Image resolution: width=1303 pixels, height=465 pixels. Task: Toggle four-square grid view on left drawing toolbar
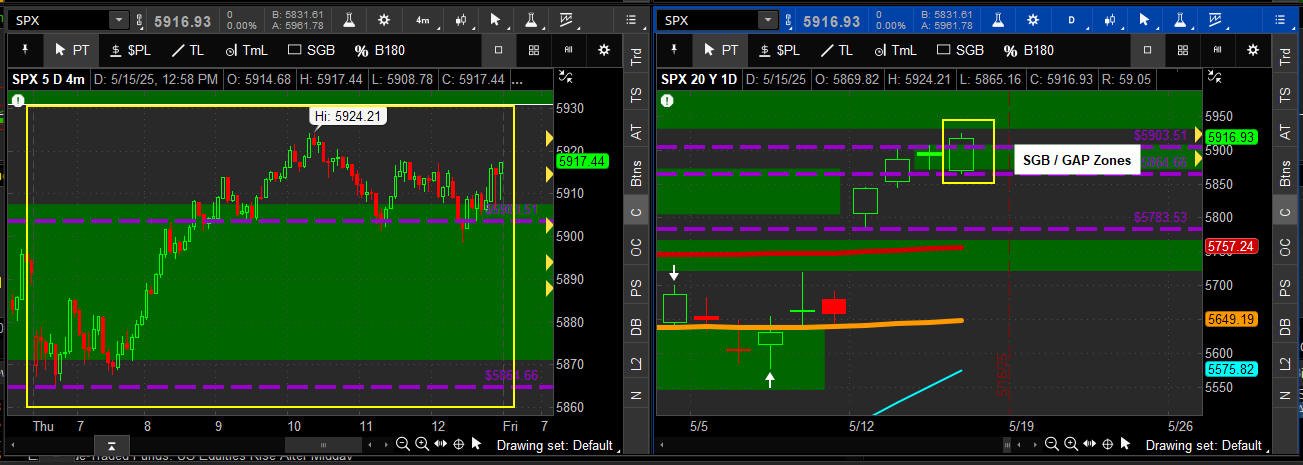534,50
